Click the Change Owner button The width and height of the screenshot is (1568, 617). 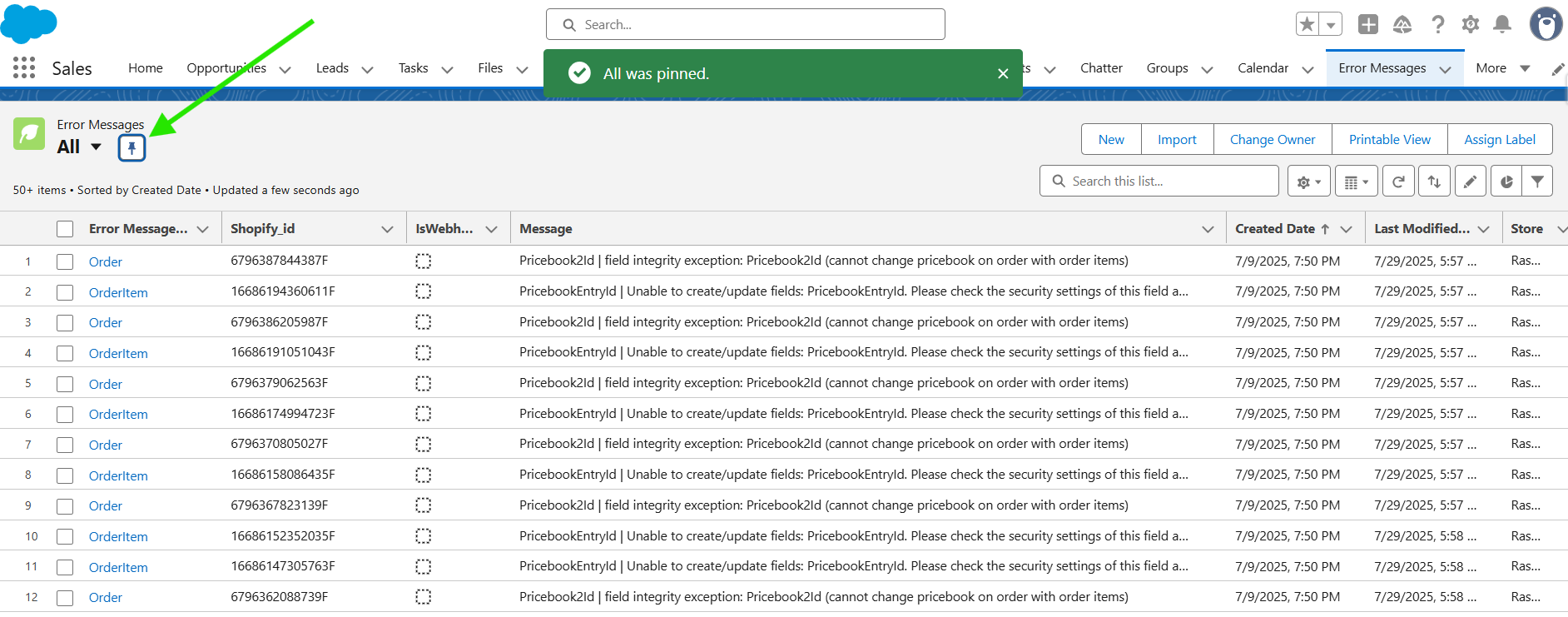[1272, 140]
